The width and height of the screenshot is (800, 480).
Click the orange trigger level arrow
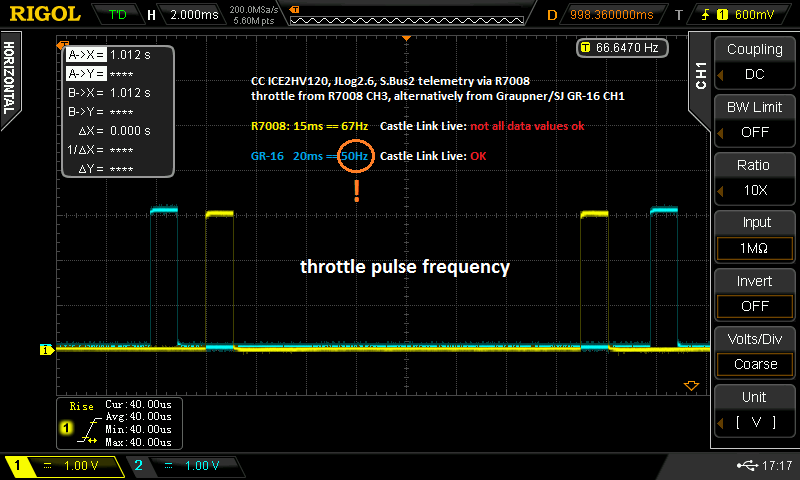click(689, 385)
